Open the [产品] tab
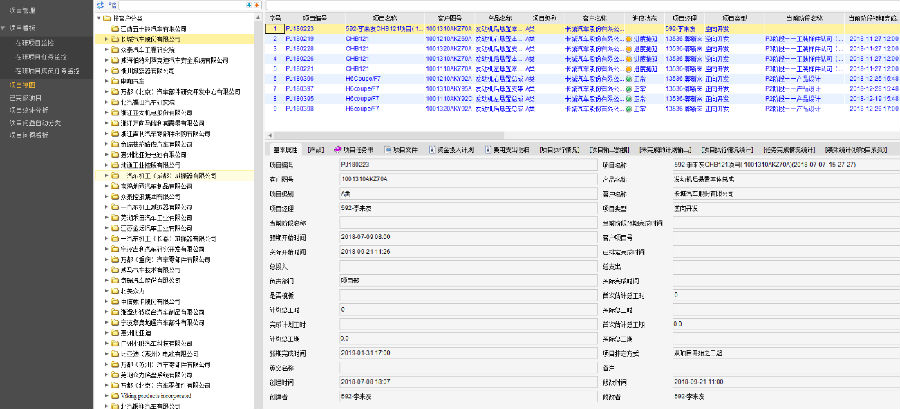 (317, 147)
